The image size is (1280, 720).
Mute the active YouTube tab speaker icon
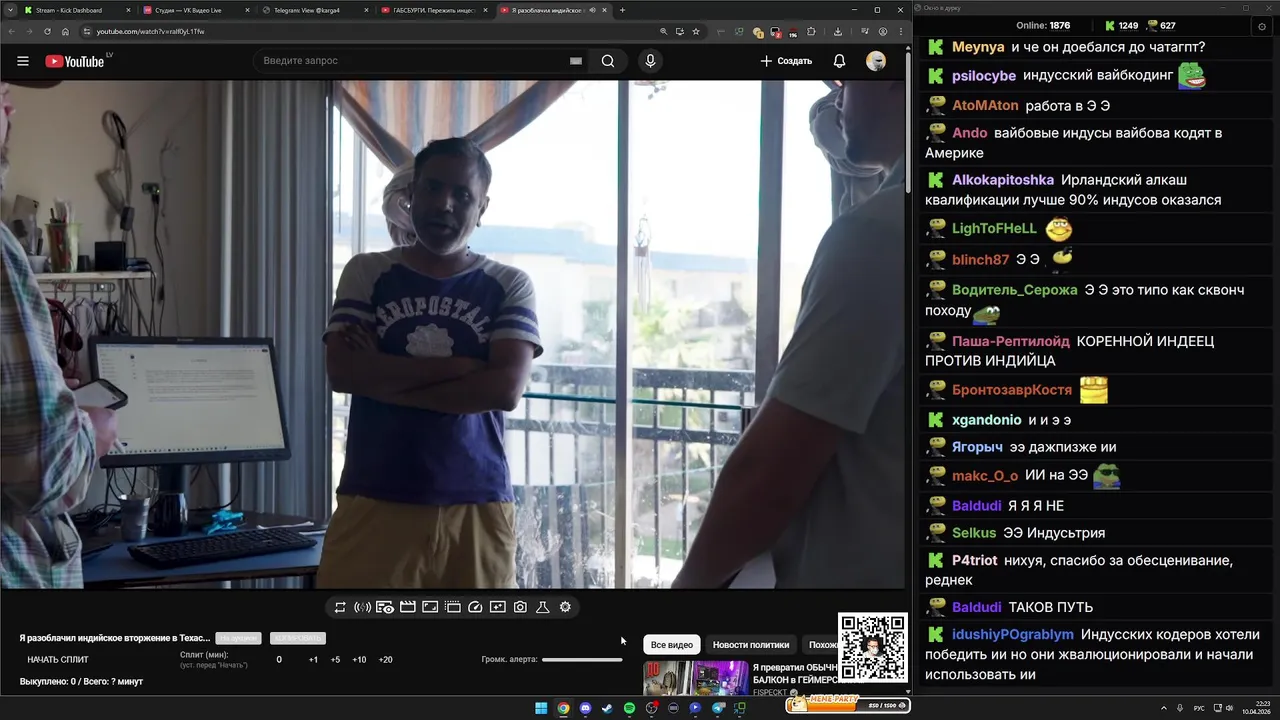coord(593,10)
